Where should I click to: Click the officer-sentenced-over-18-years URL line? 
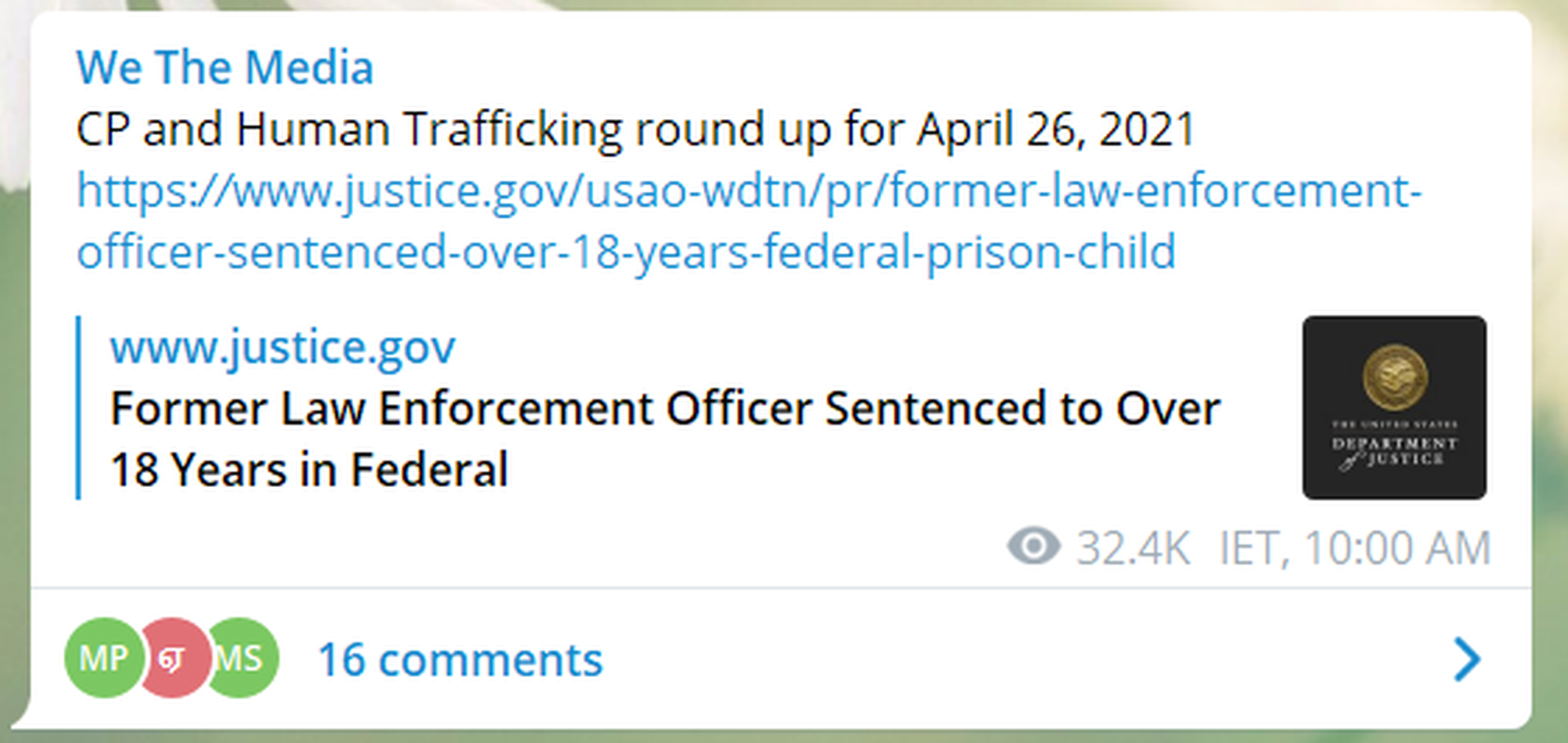(x=625, y=252)
